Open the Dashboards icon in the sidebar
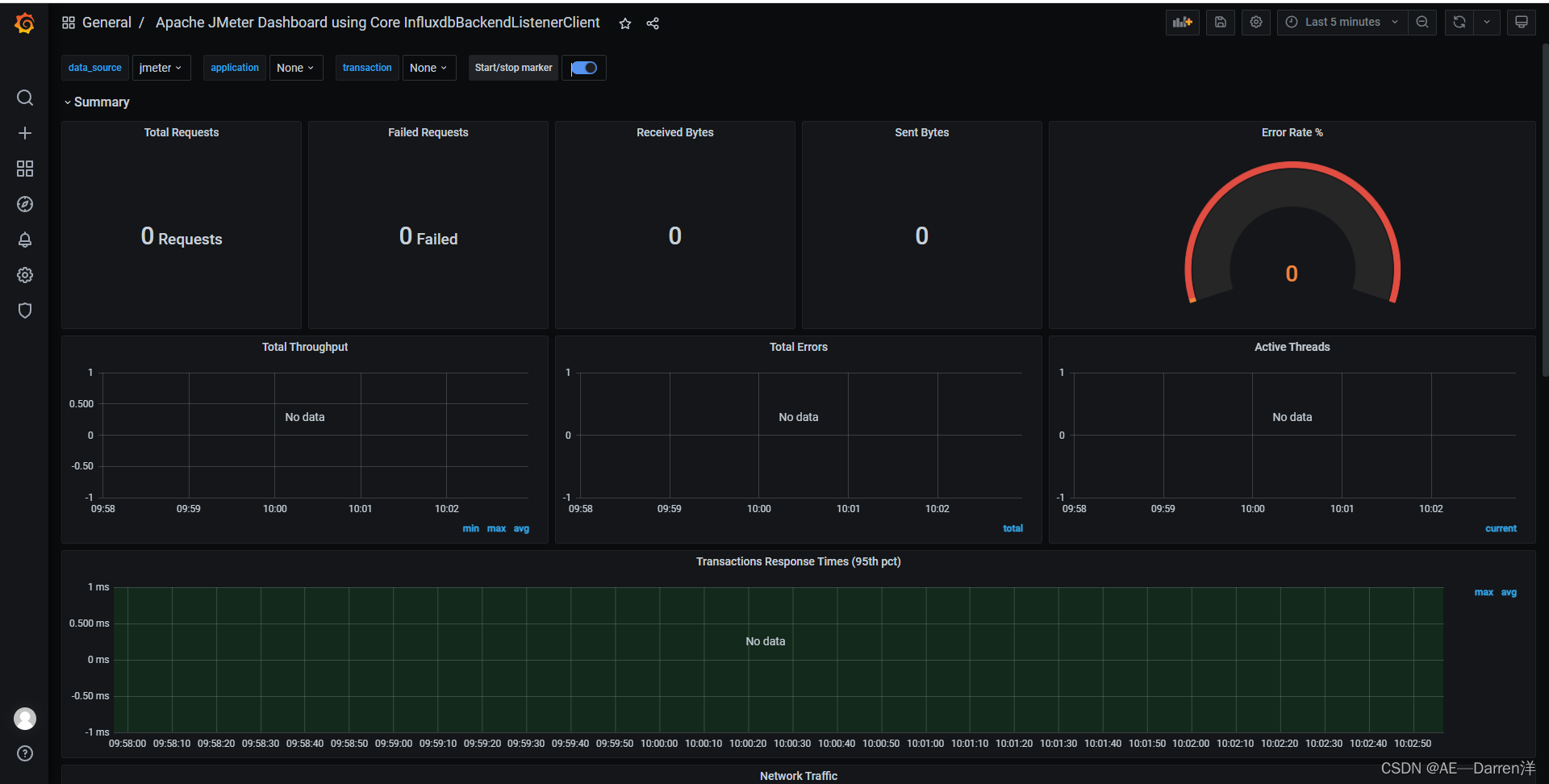Image resolution: width=1549 pixels, height=784 pixels. (25, 169)
